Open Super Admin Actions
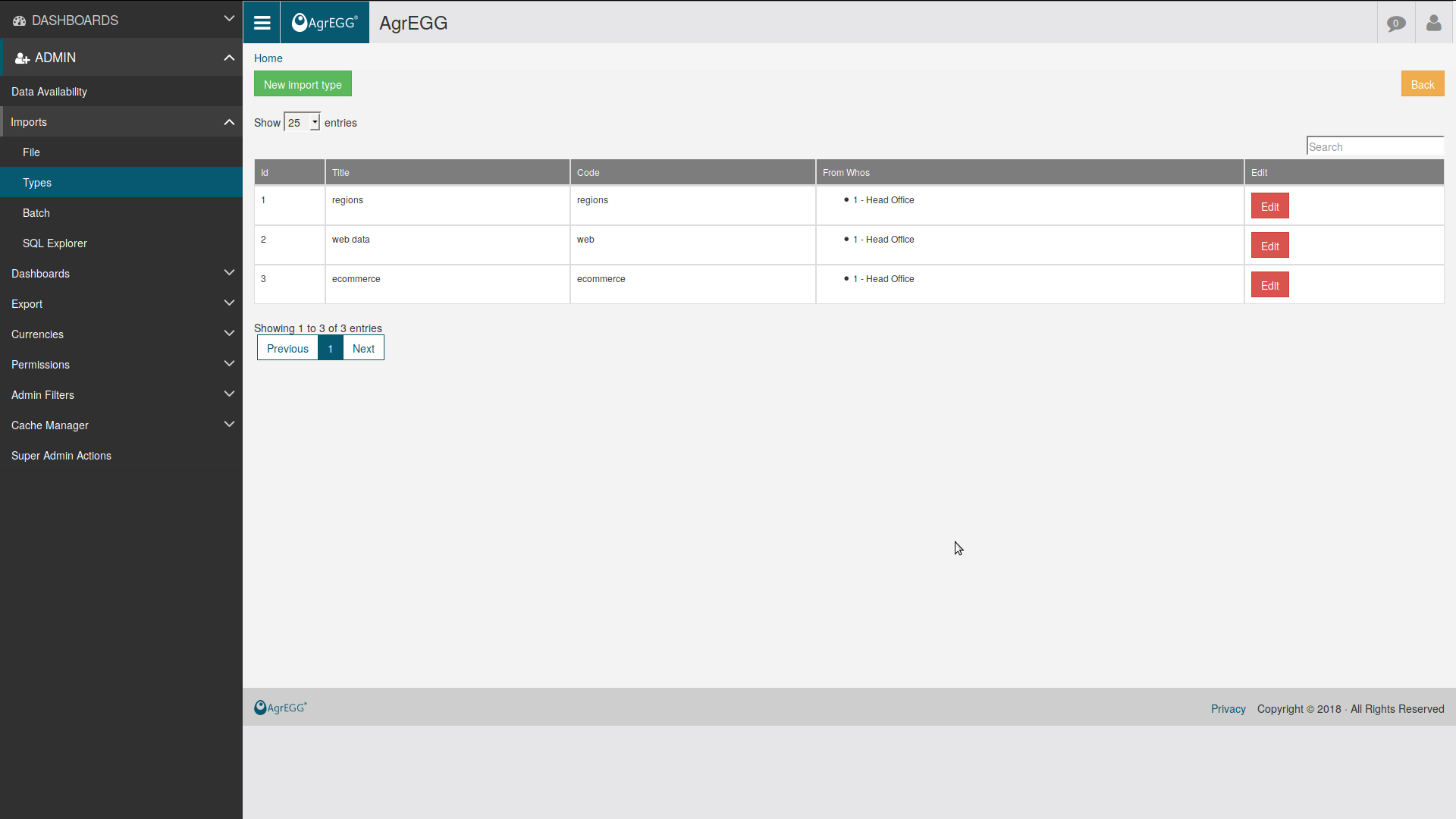Screen dimensions: 1456x819 pos(121,455)
